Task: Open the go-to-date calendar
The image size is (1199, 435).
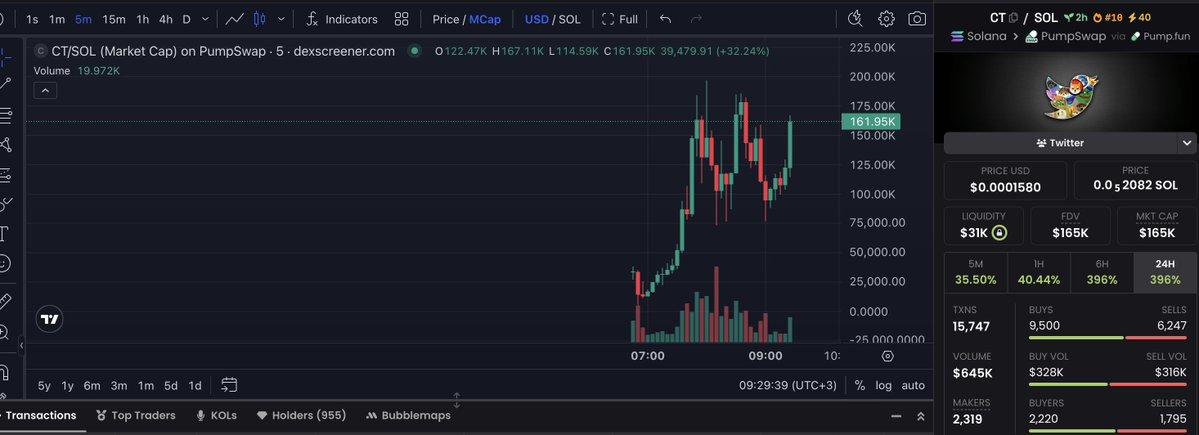Action: 229,385
